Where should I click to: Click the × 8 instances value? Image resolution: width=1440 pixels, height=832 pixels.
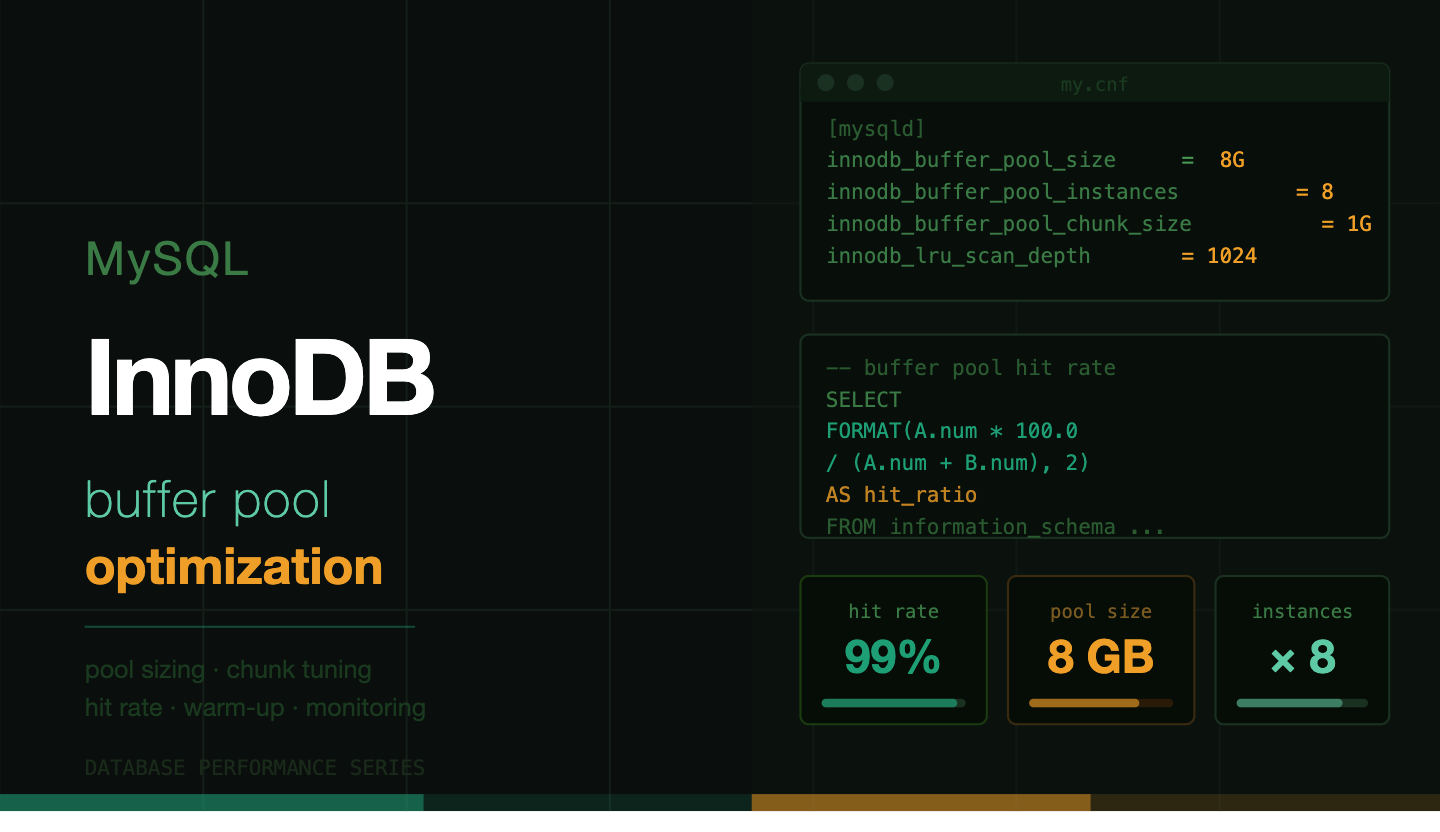coord(1302,657)
